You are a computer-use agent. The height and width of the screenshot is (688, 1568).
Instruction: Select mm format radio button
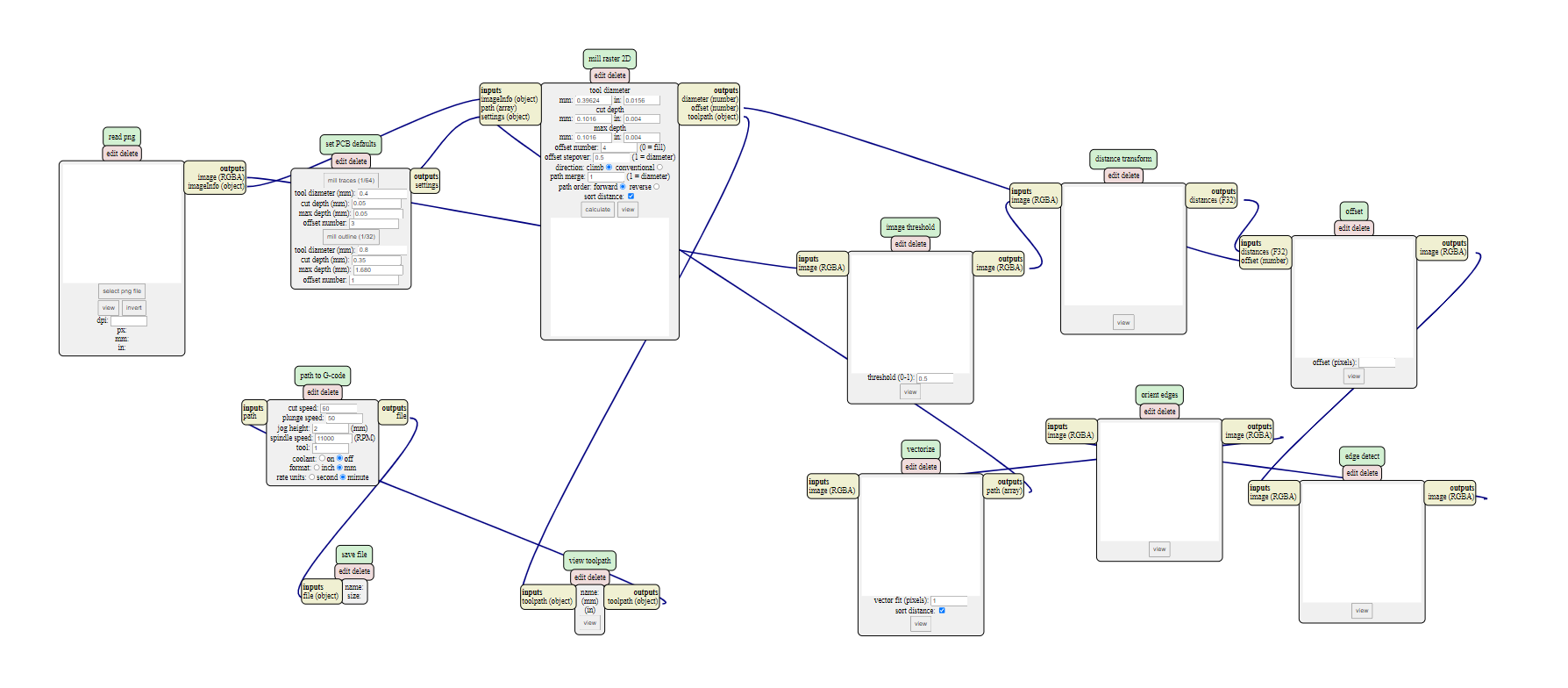tap(339, 468)
